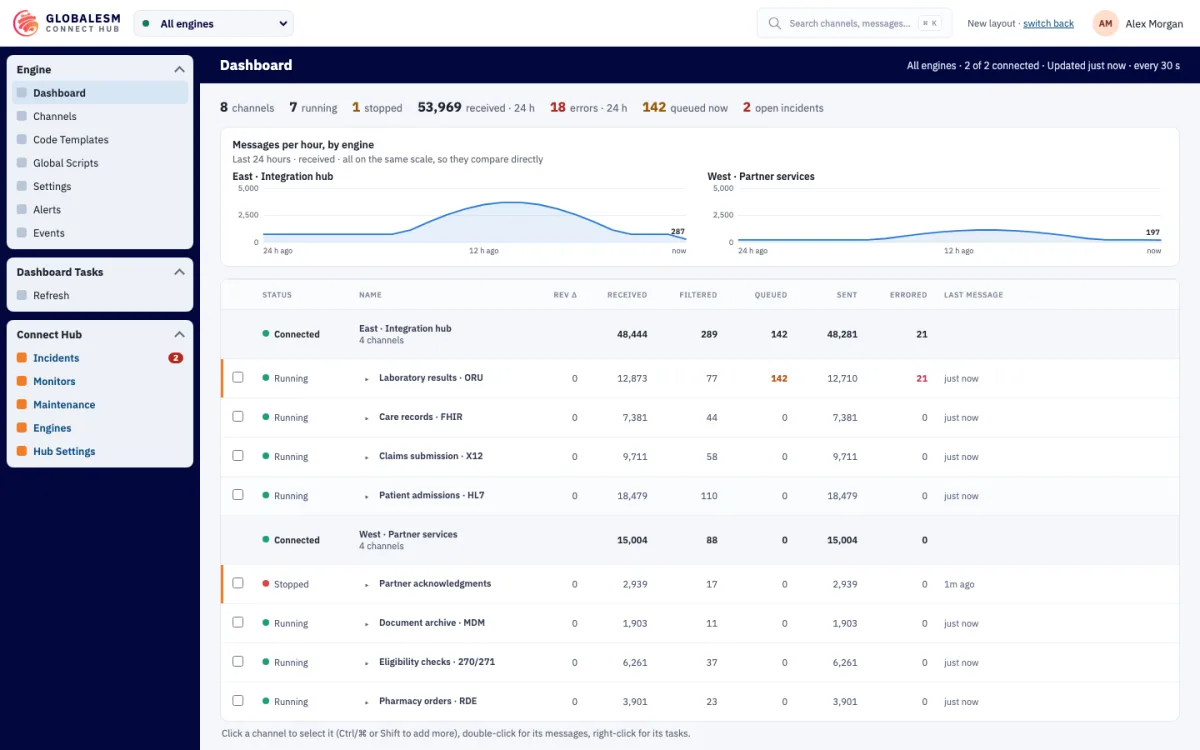Click West Partner services Connected status dot

point(266,539)
